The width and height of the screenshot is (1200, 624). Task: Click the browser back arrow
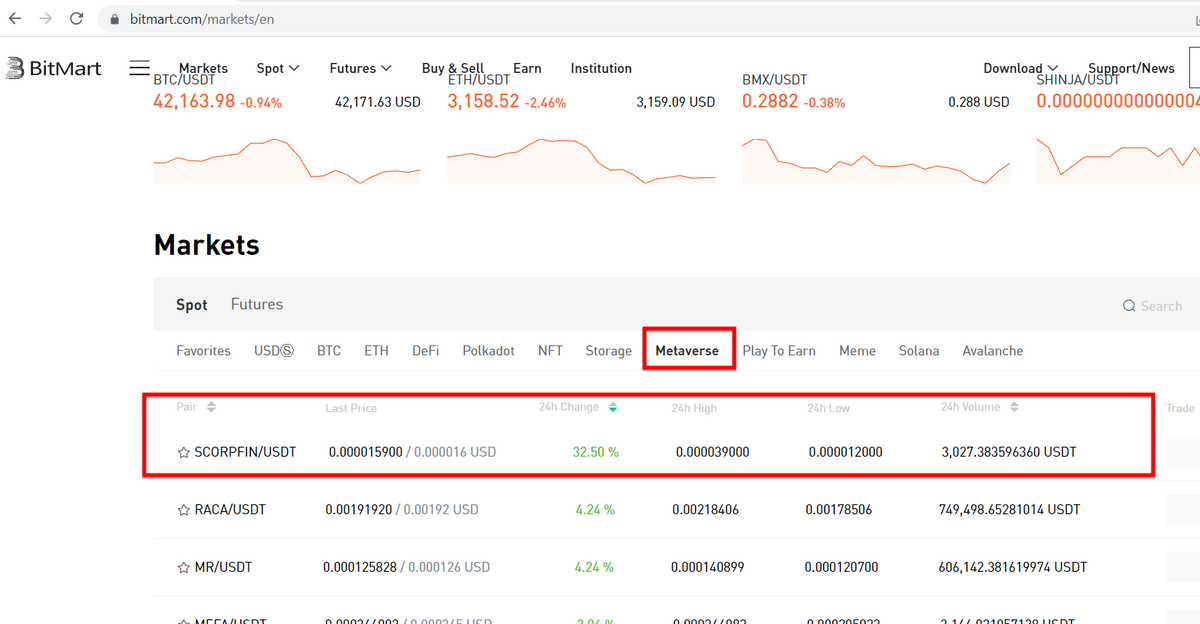click(15, 19)
